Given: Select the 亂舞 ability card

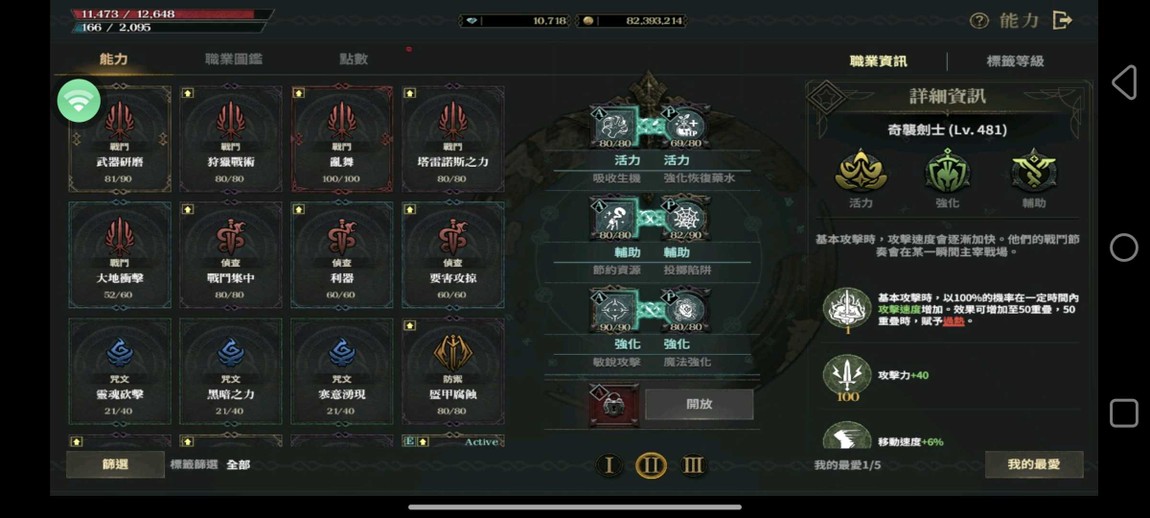Looking at the screenshot, I should tap(342, 139).
